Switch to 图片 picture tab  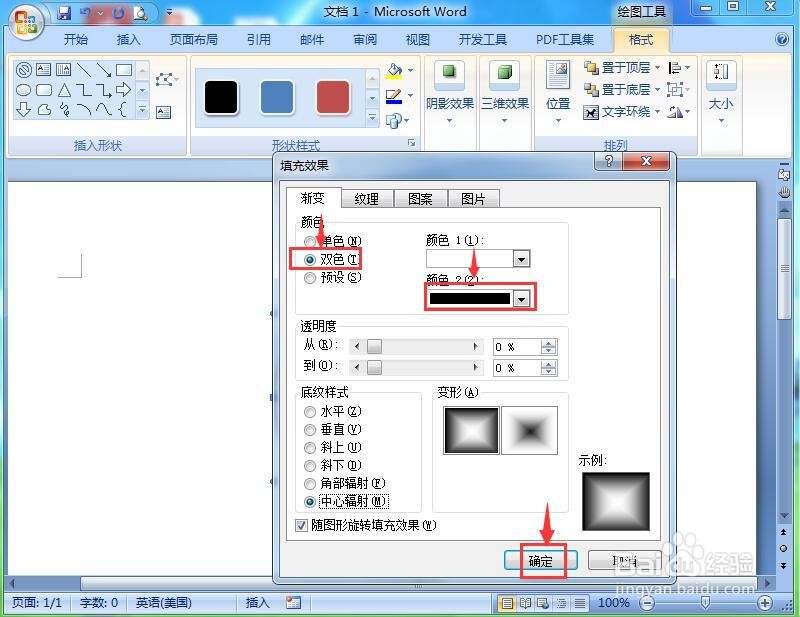tap(473, 199)
